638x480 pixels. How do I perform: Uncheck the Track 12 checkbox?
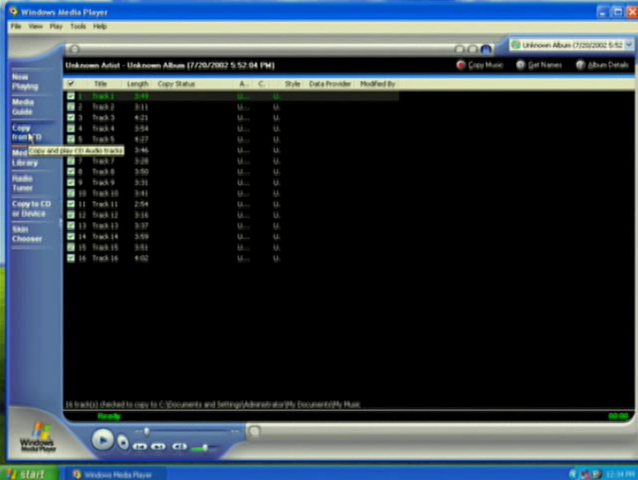(71, 215)
